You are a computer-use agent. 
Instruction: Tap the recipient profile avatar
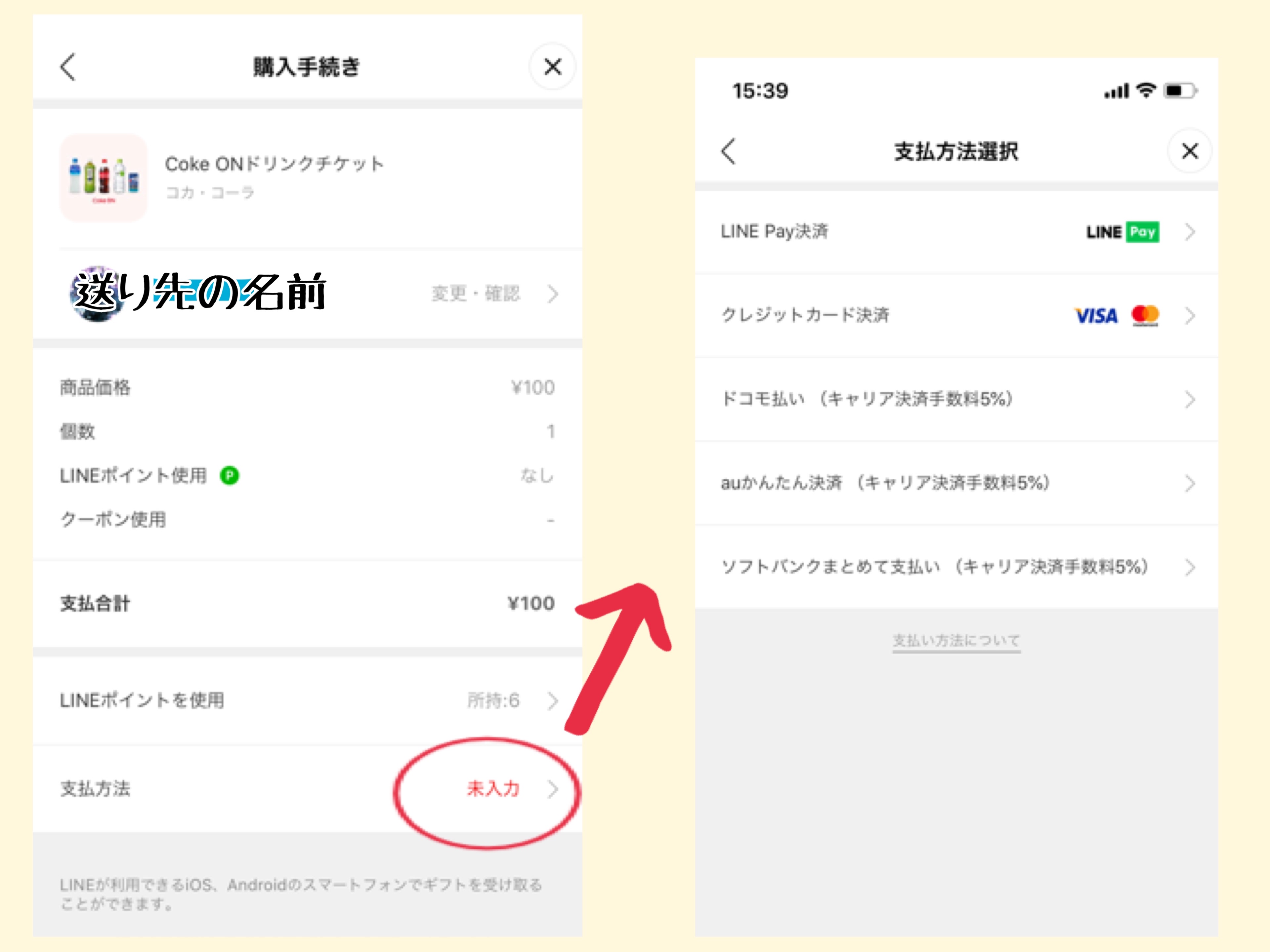pos(97,293)
